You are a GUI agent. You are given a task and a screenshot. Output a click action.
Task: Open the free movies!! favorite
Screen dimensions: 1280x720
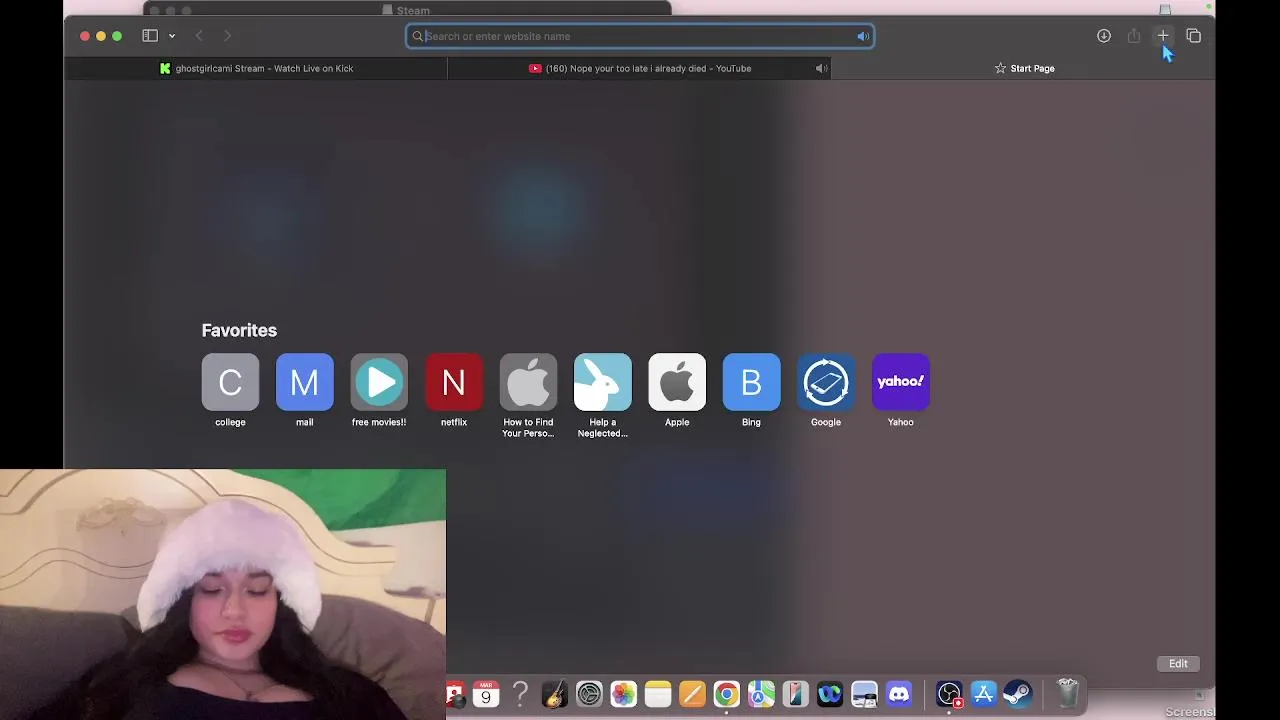379,390
